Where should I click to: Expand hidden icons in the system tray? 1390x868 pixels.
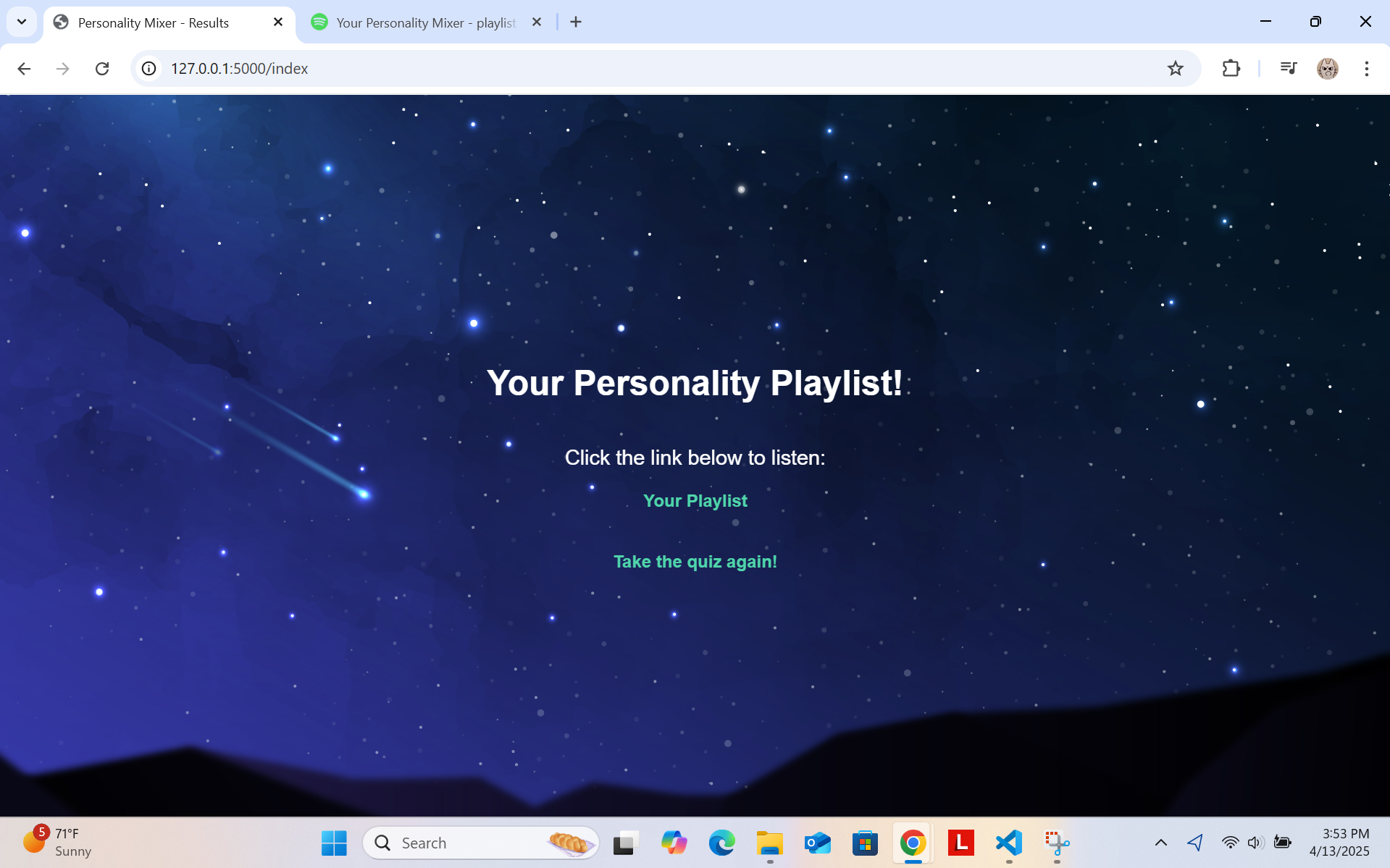[1160, 842]
